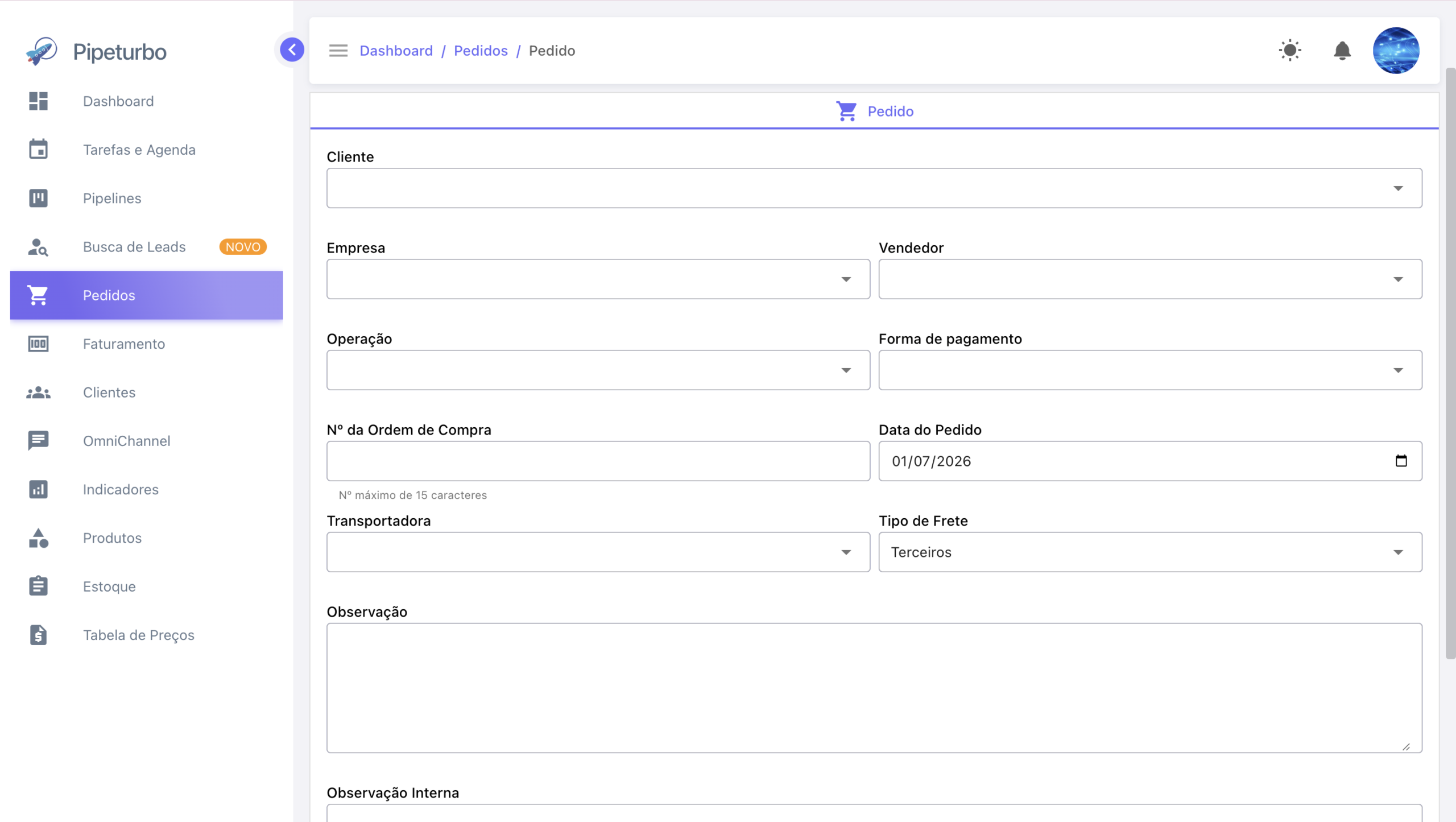Expand the Vendedor dropdown
The height and width of the screenshot is (822, 1456).
(x=1150, y=279)
